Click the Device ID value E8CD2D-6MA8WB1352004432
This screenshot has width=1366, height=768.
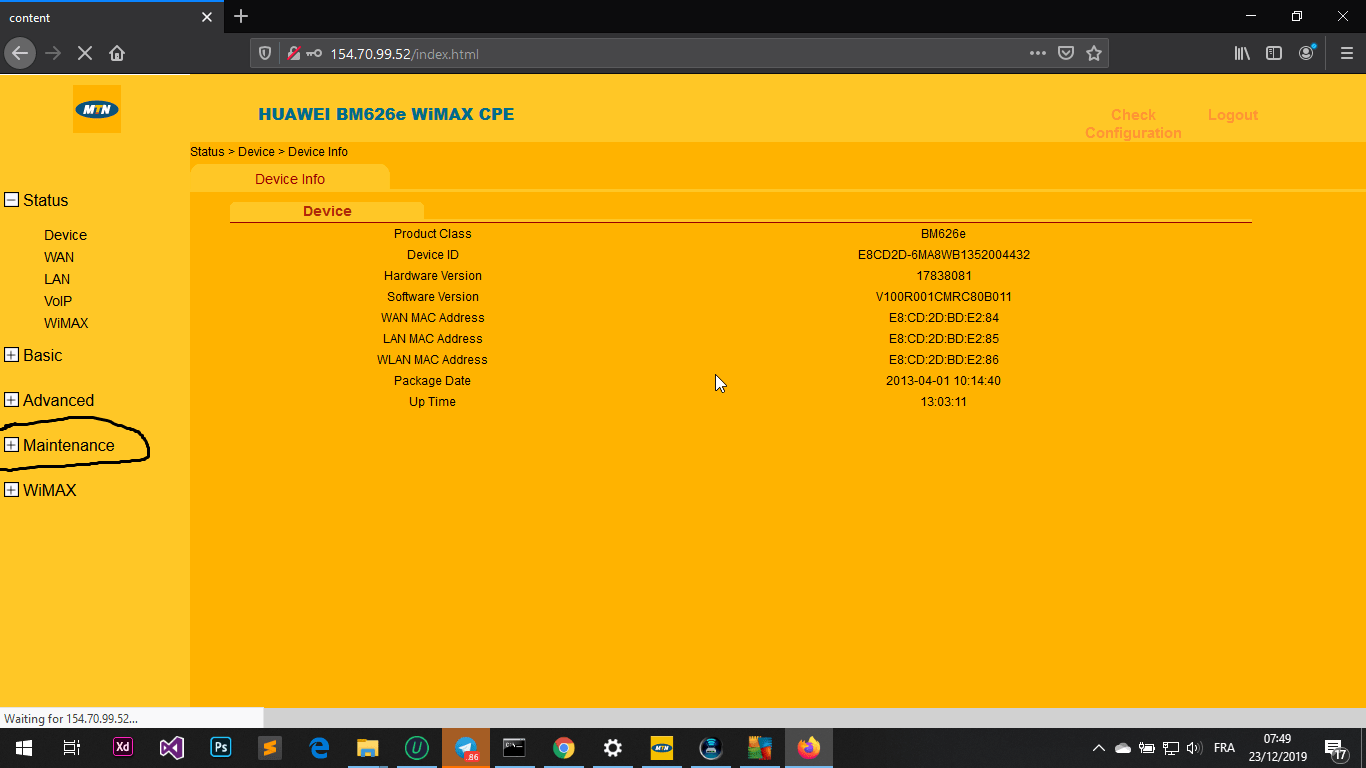(x=944, y=255)
